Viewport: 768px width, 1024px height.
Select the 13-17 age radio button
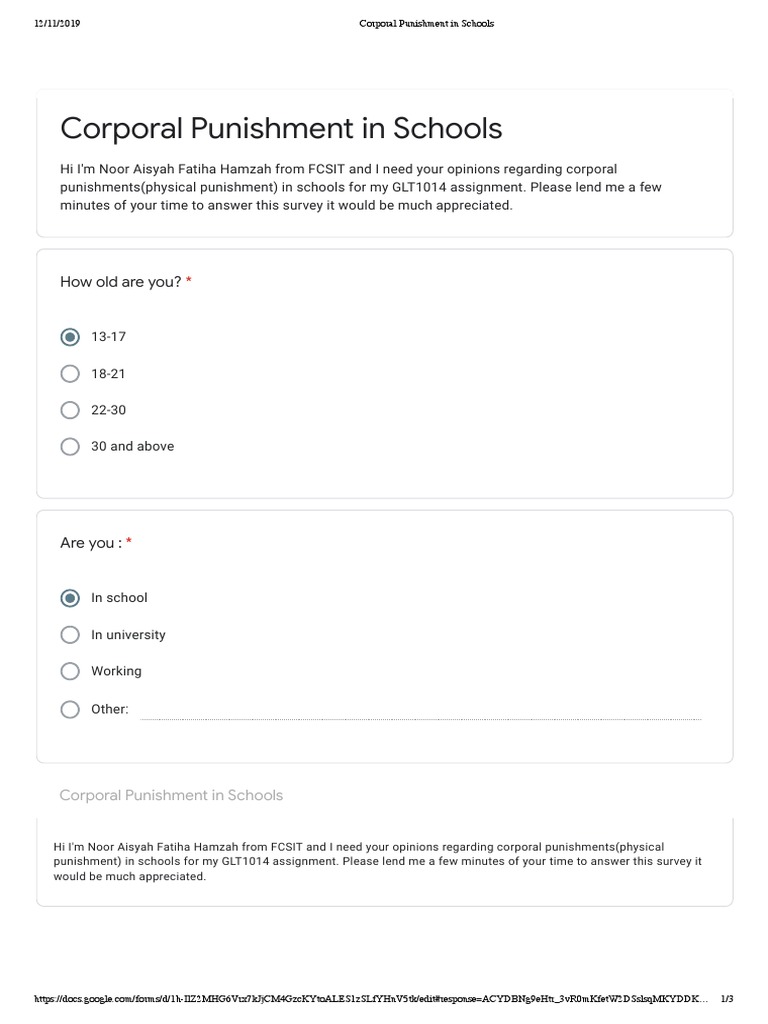[70, 337]
